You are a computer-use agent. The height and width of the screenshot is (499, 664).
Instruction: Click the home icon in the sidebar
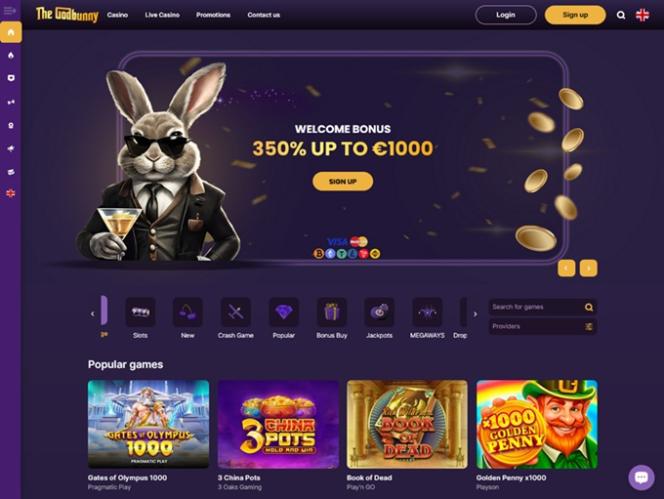tap(11, 32)
